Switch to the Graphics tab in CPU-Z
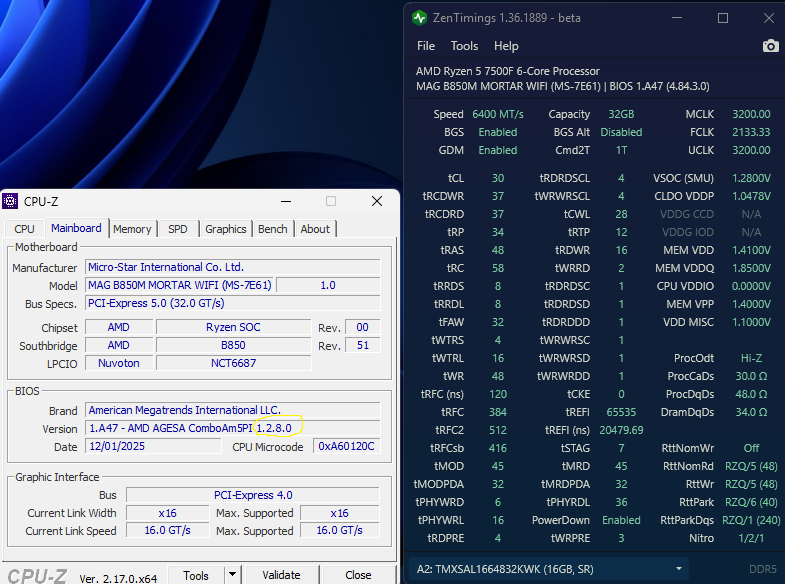The image size is (785, 584). pos(226,229)
